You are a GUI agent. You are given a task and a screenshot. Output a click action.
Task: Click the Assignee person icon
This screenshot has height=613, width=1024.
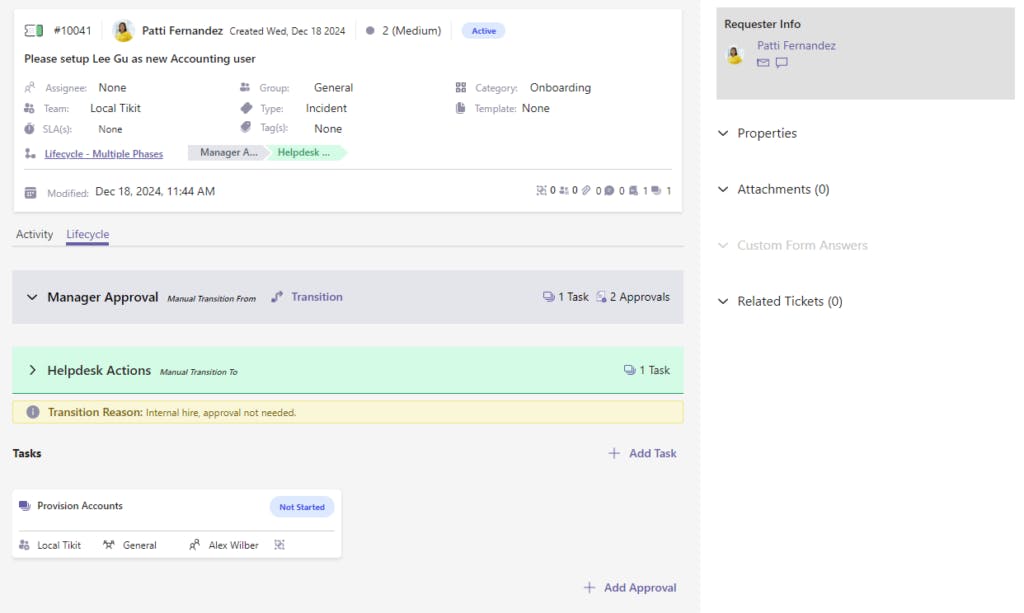tap(29, 87)
